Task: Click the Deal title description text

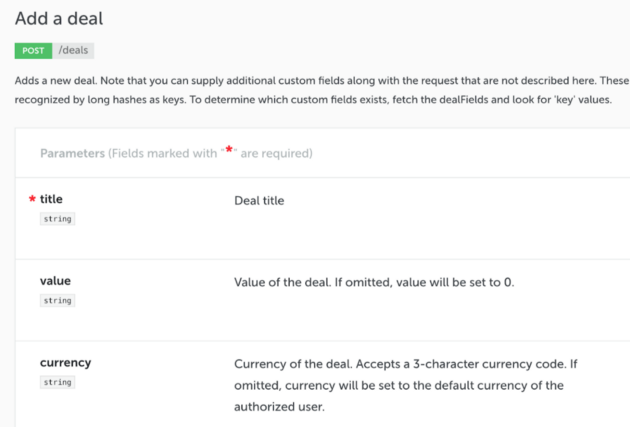Action: point(259,200)
